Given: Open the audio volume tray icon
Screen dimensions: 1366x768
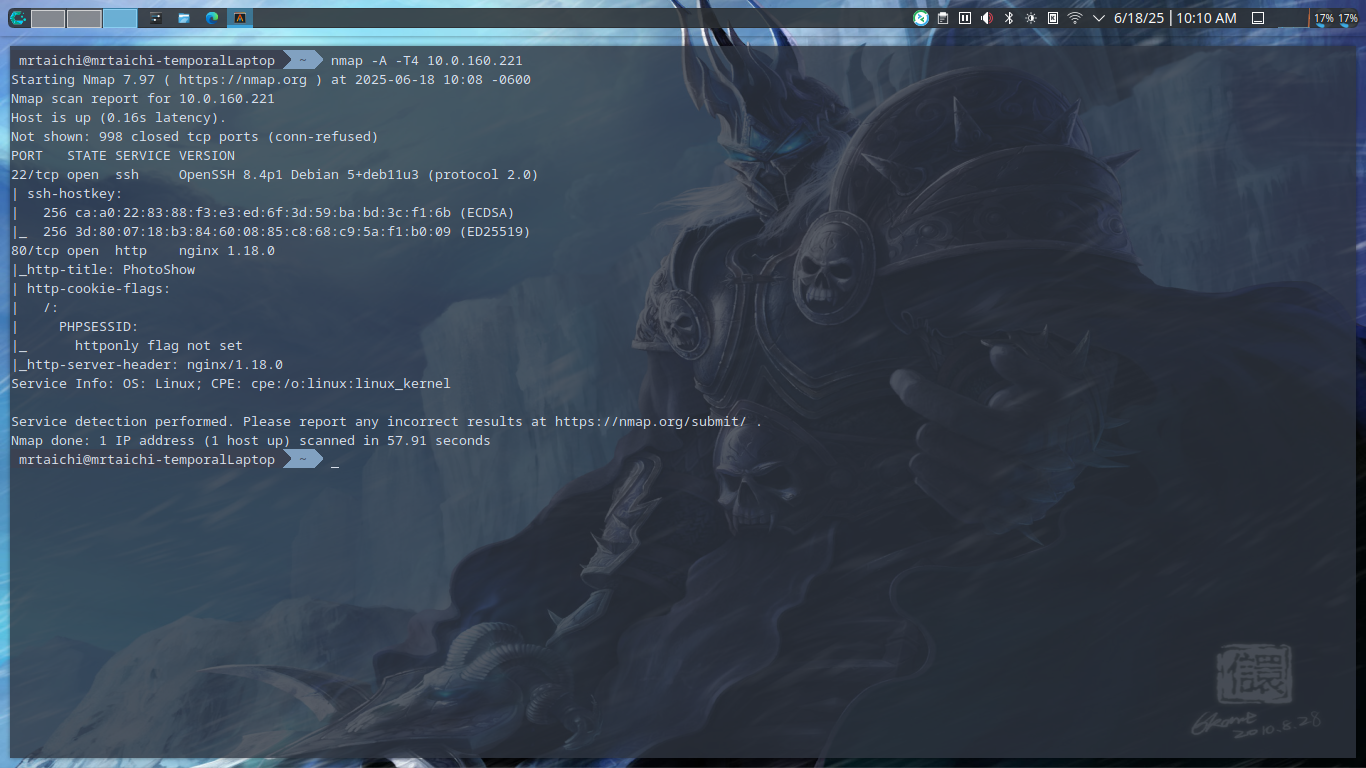Looking at the screenshot, I should (987, 18).
